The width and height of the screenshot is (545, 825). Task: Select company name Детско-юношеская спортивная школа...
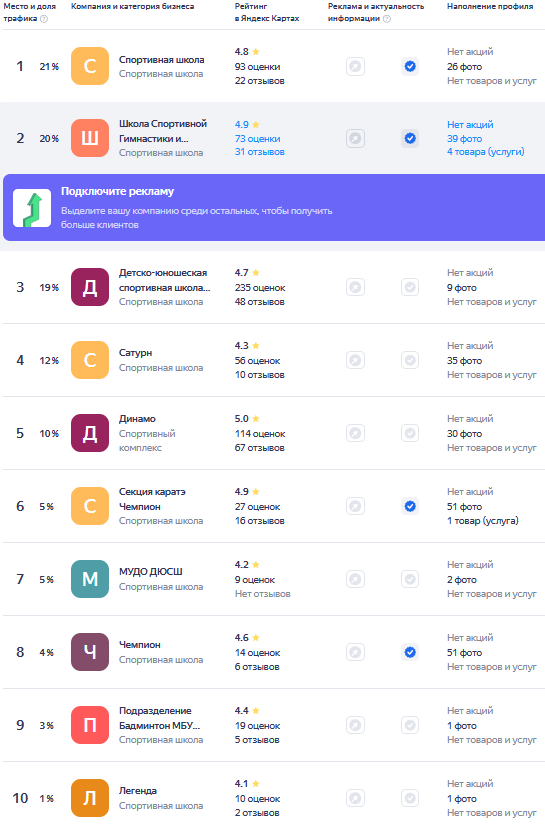(x=164, y=280)
